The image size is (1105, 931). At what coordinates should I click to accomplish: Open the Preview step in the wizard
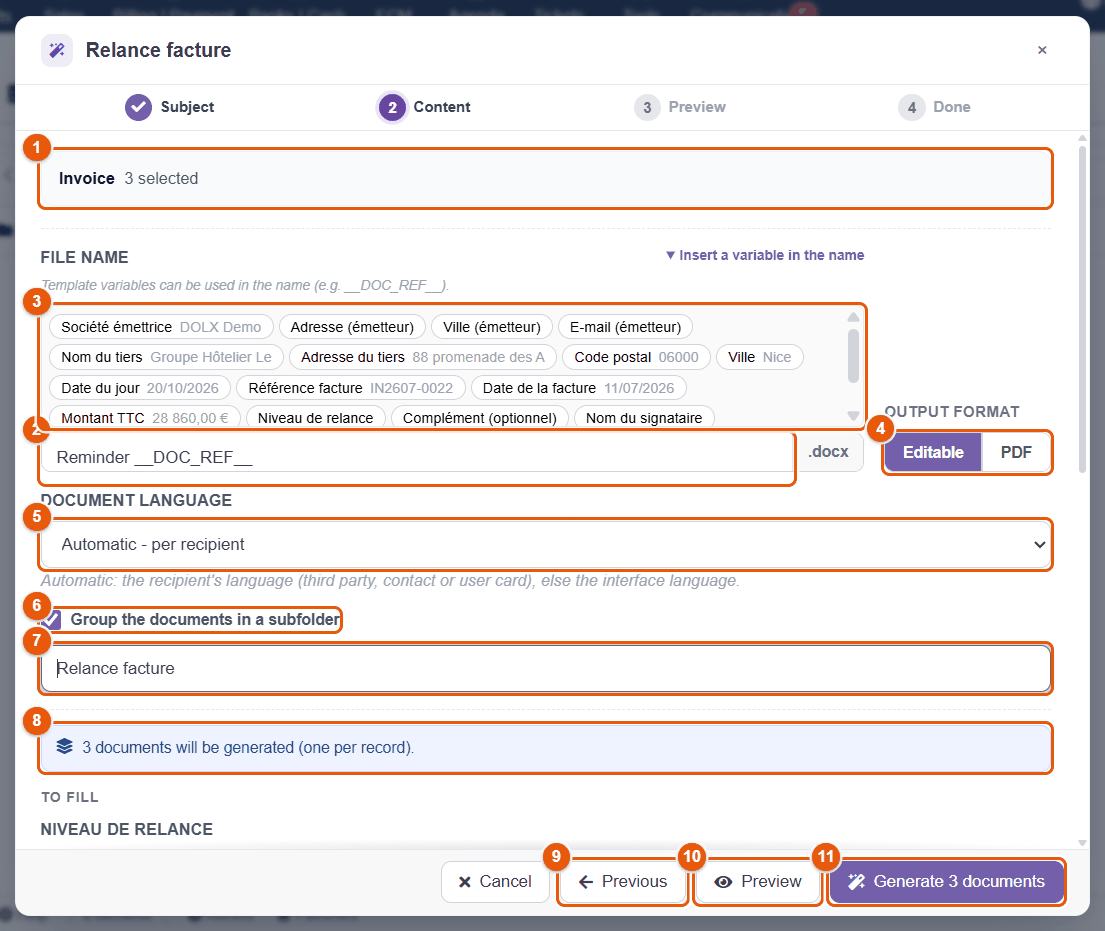[x=680, y=107]
